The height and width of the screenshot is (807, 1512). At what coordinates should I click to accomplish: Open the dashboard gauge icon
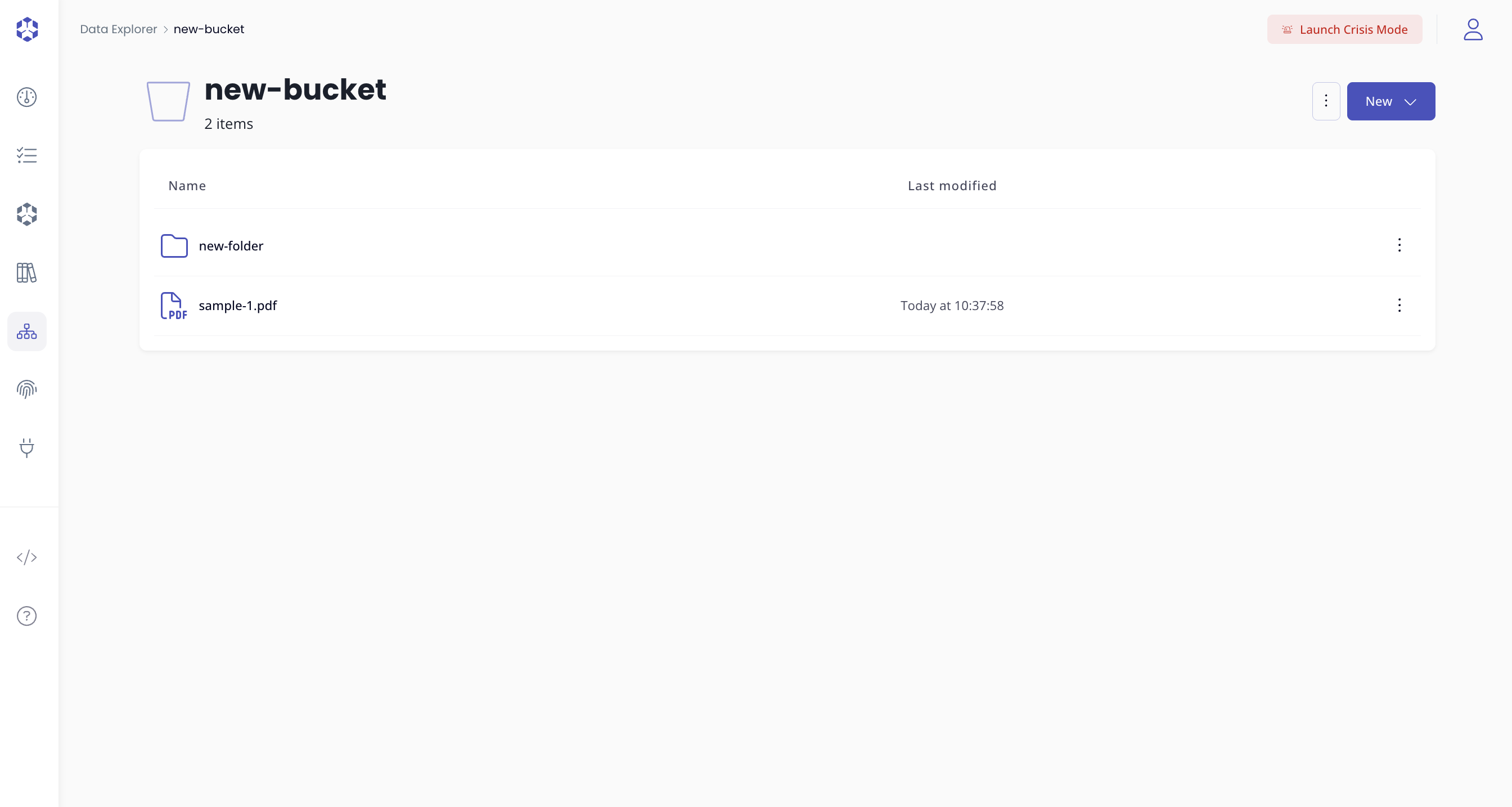click(27, 97)
